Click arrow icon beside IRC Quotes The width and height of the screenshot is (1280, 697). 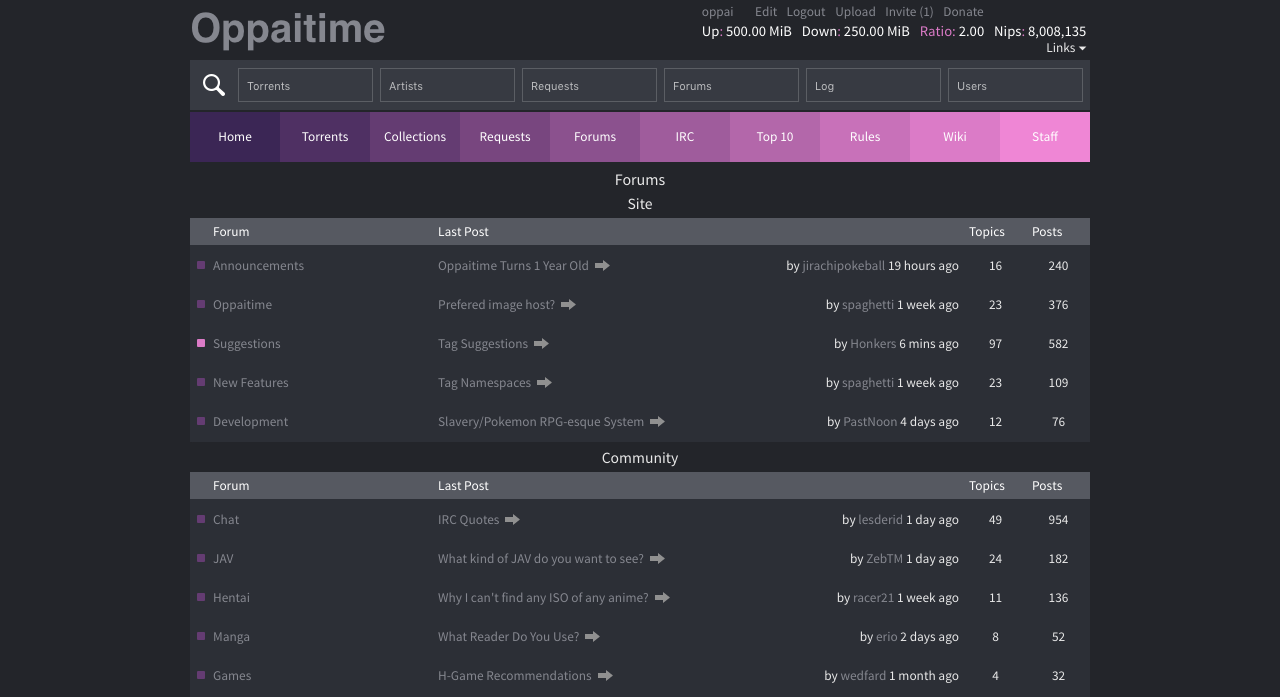(512, 520)
